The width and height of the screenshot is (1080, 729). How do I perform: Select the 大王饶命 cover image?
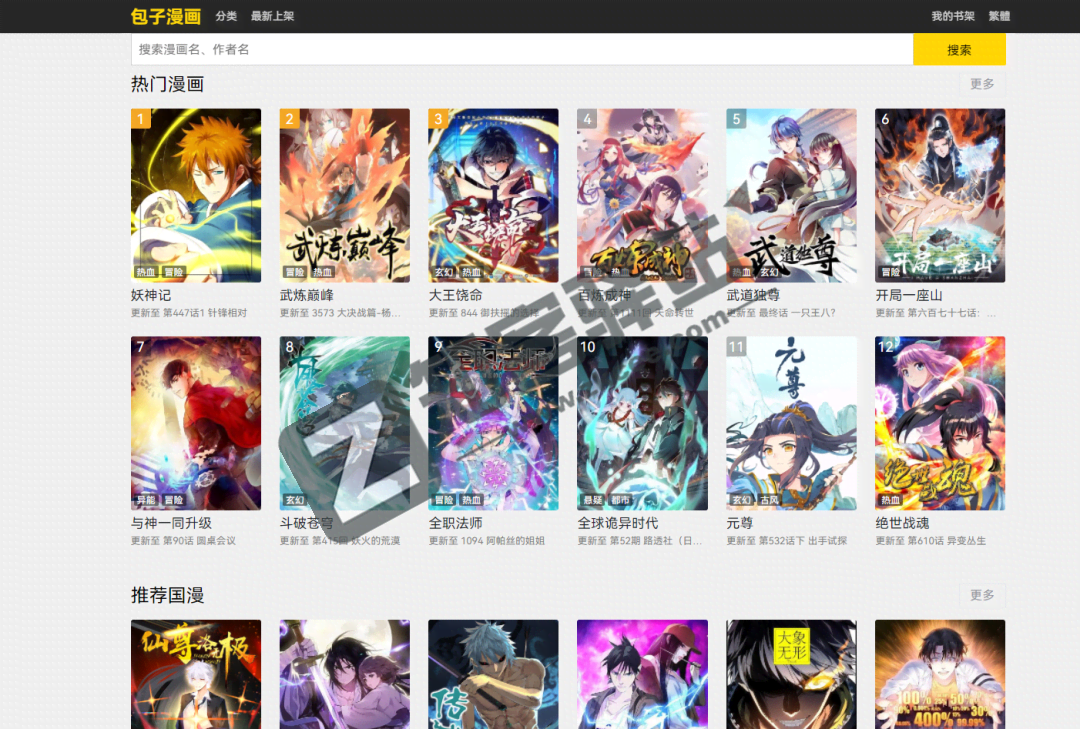point(493,195)
